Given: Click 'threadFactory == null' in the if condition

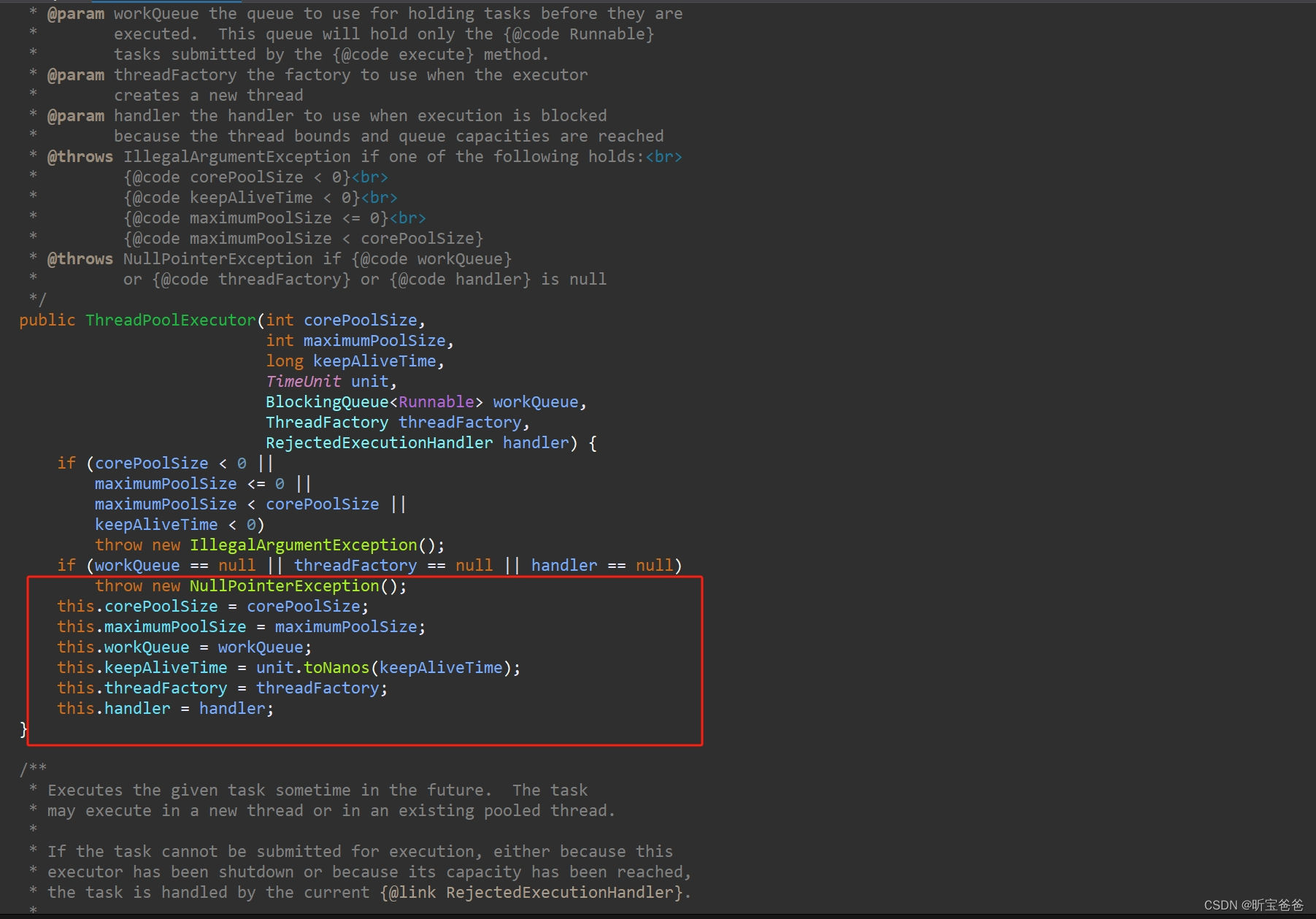Looking at the screenshot, I should tap(393, 566).
